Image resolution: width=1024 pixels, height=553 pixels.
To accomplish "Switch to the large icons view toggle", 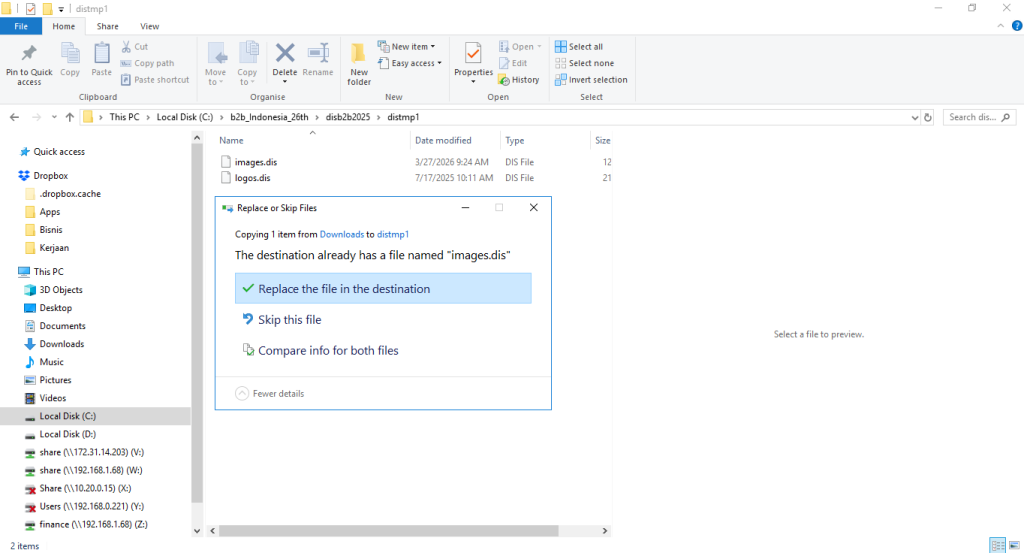I will point(1013,546).
